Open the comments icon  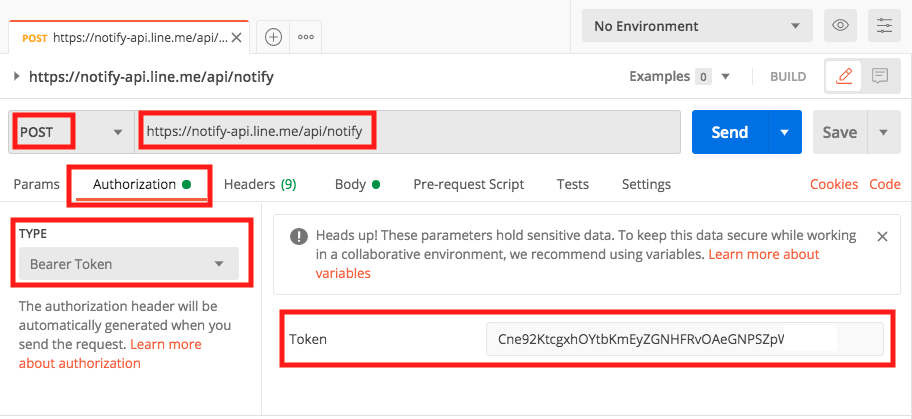(880, 76)
